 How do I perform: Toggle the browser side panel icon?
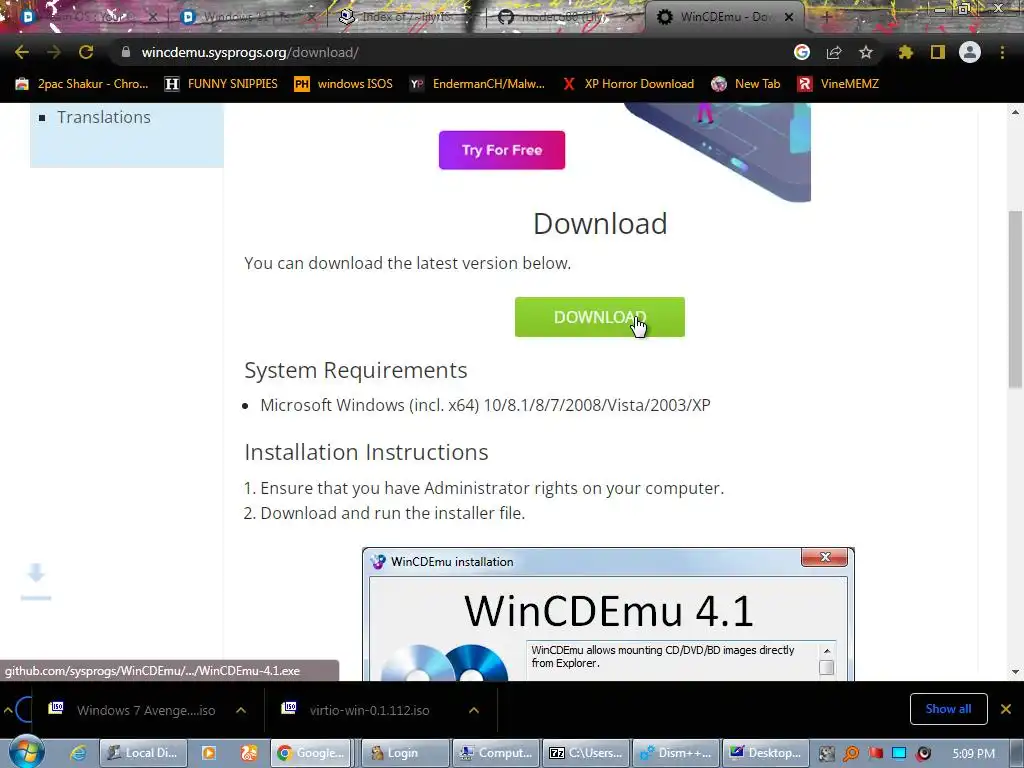coord(938,52)
